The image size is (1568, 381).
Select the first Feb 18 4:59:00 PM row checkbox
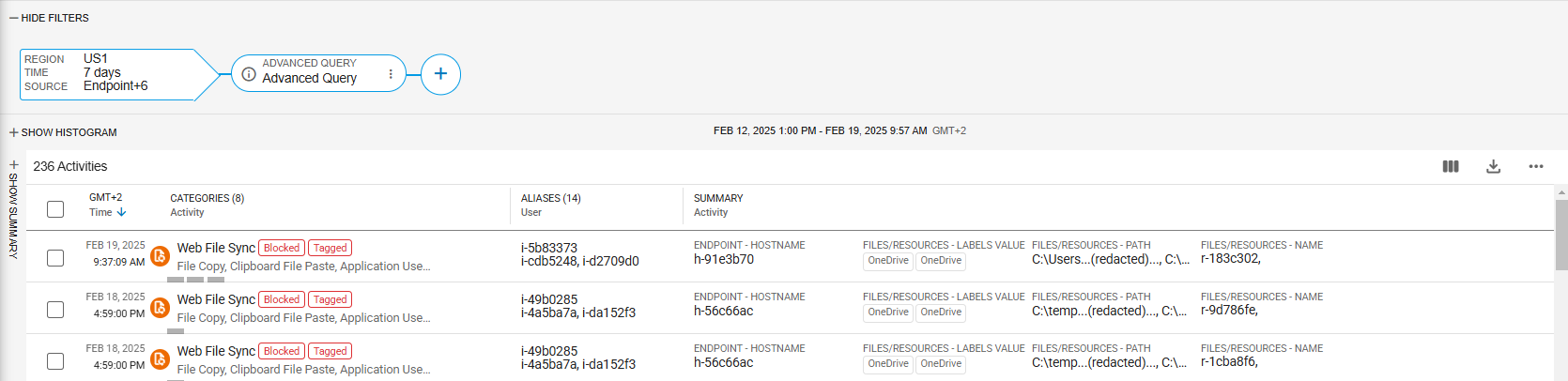(55, 309)
